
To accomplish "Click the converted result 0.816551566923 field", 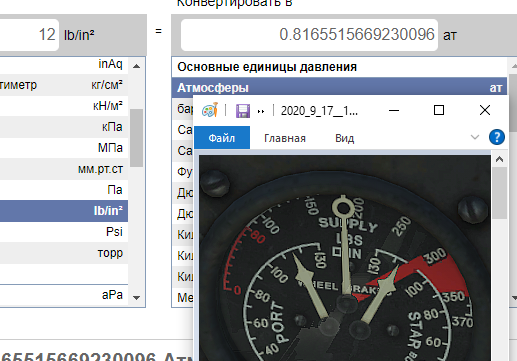I will [309, 35].
